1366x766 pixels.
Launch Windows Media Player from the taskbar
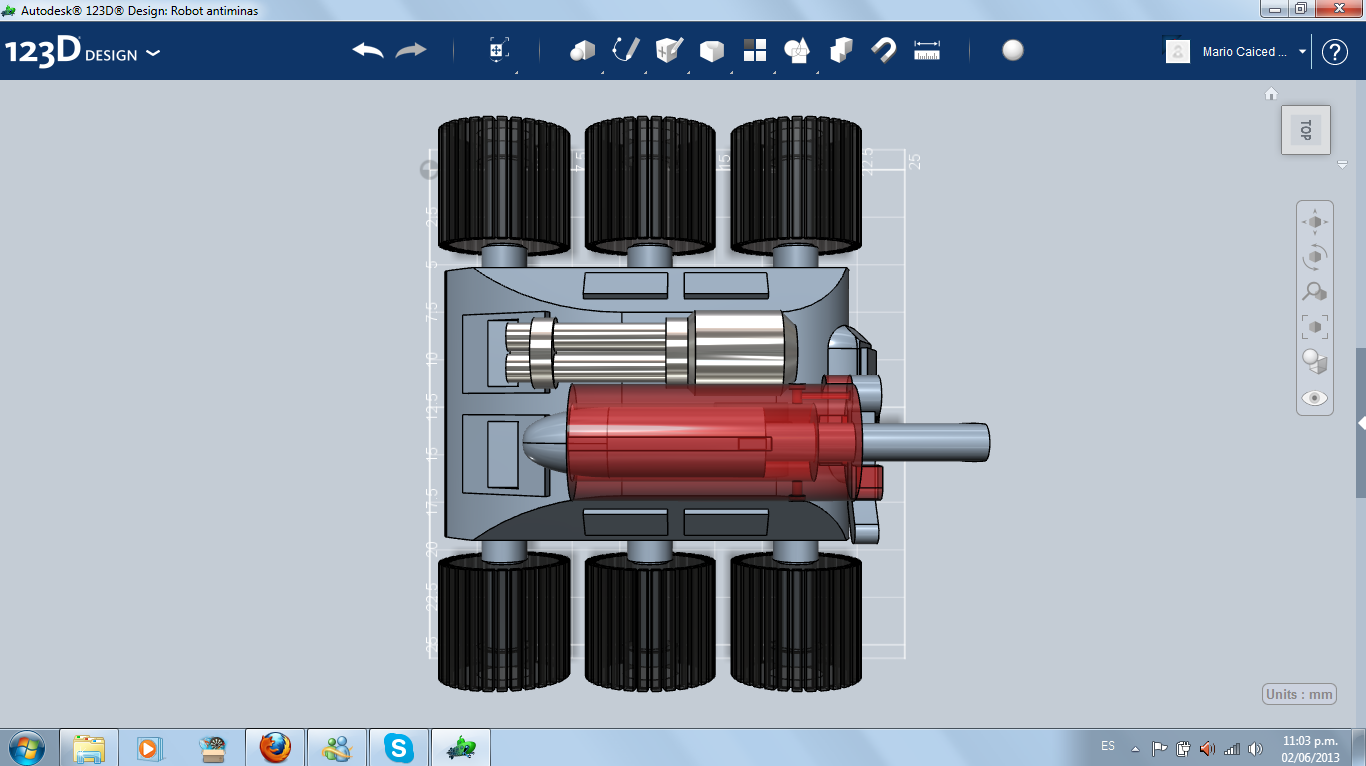tap(150, 747)
